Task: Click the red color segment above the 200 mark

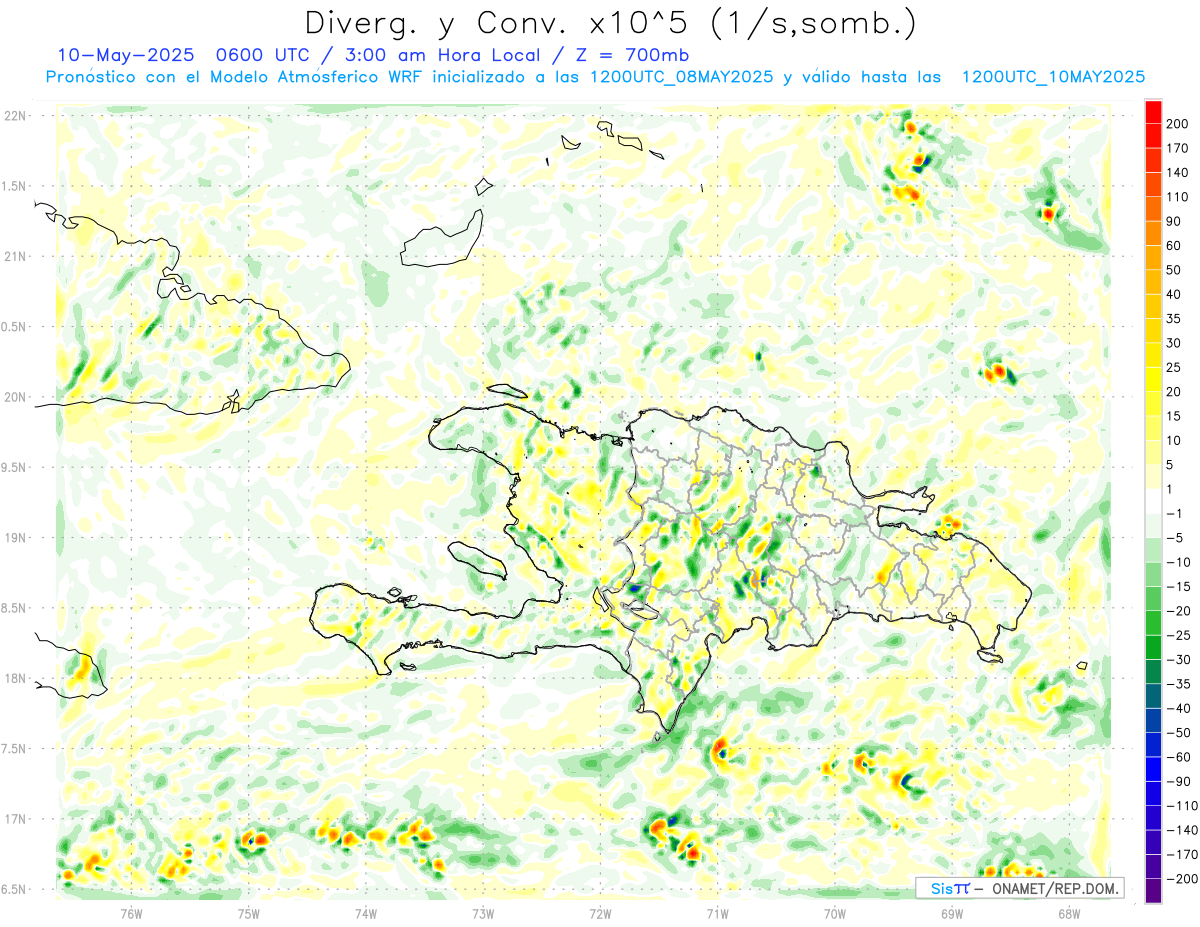Action: [1153, 111]
